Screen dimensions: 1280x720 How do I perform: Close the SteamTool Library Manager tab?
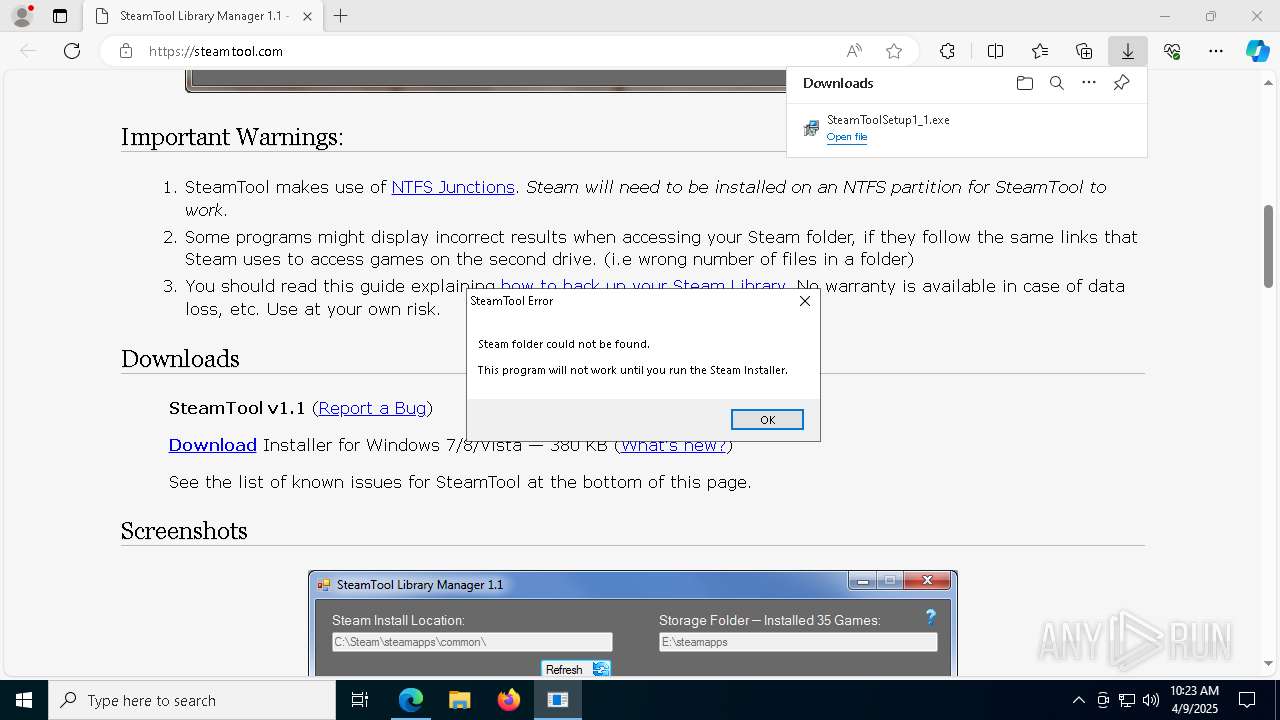(x=307, y=16)
